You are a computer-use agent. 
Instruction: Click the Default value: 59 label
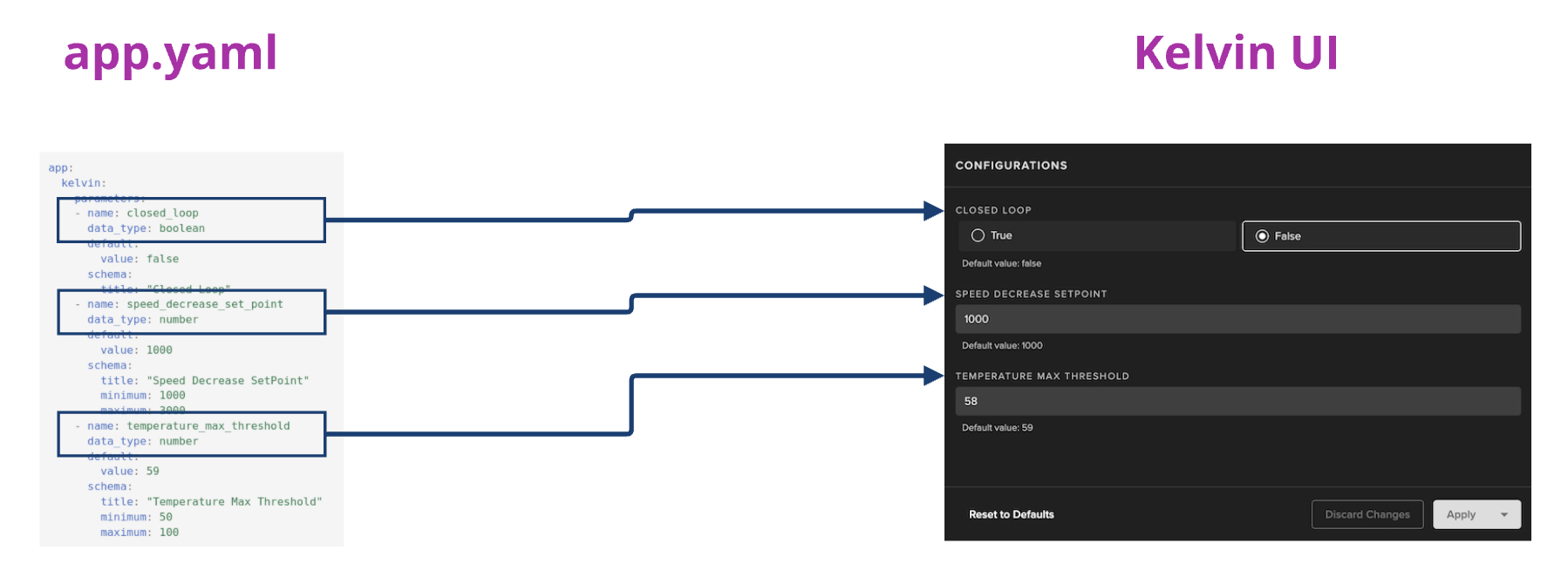(x=999, y=427)
